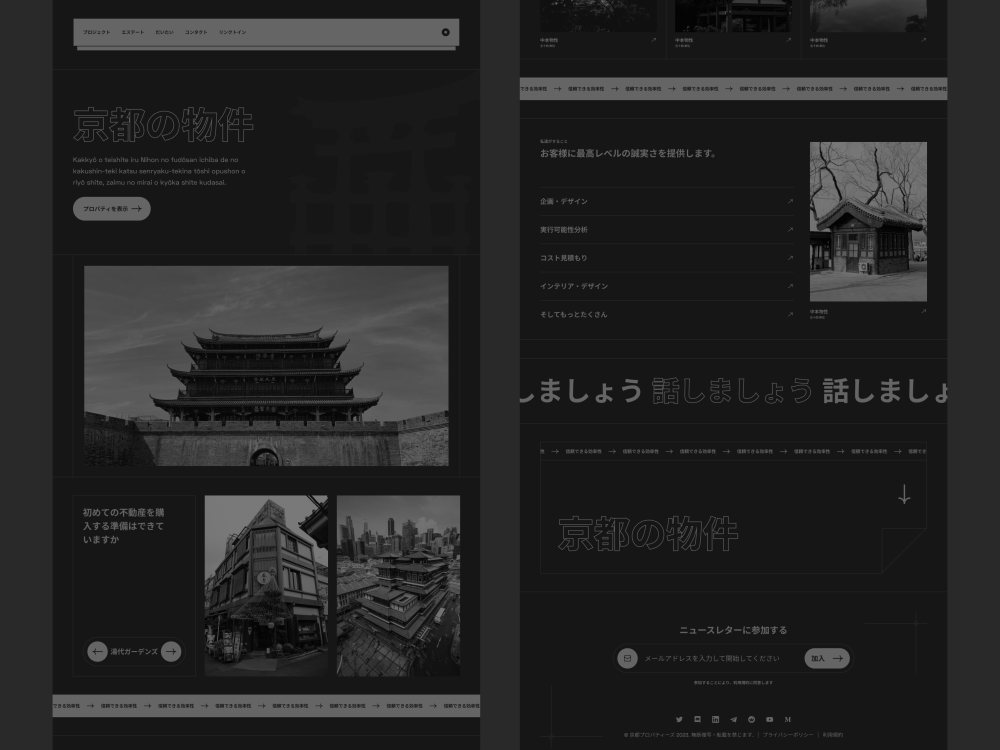Open the 企画・デザイン service row
Viewport: 1000px width, 750px height.
coord(666,201)
